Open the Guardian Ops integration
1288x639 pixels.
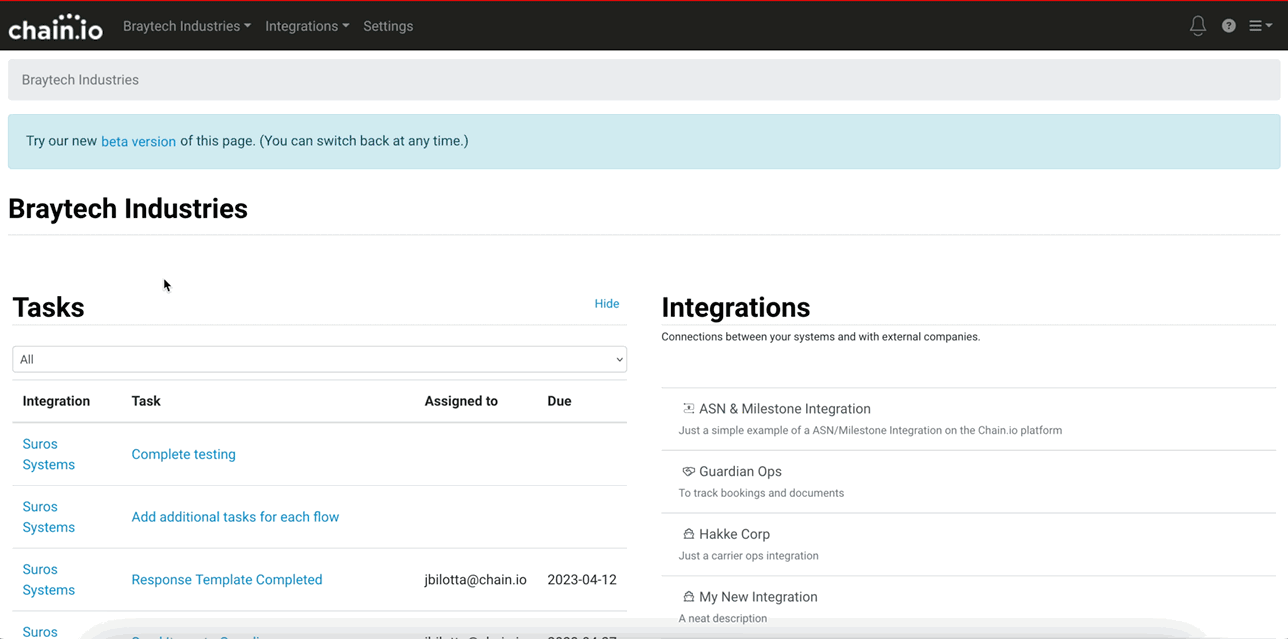point(740,472)
